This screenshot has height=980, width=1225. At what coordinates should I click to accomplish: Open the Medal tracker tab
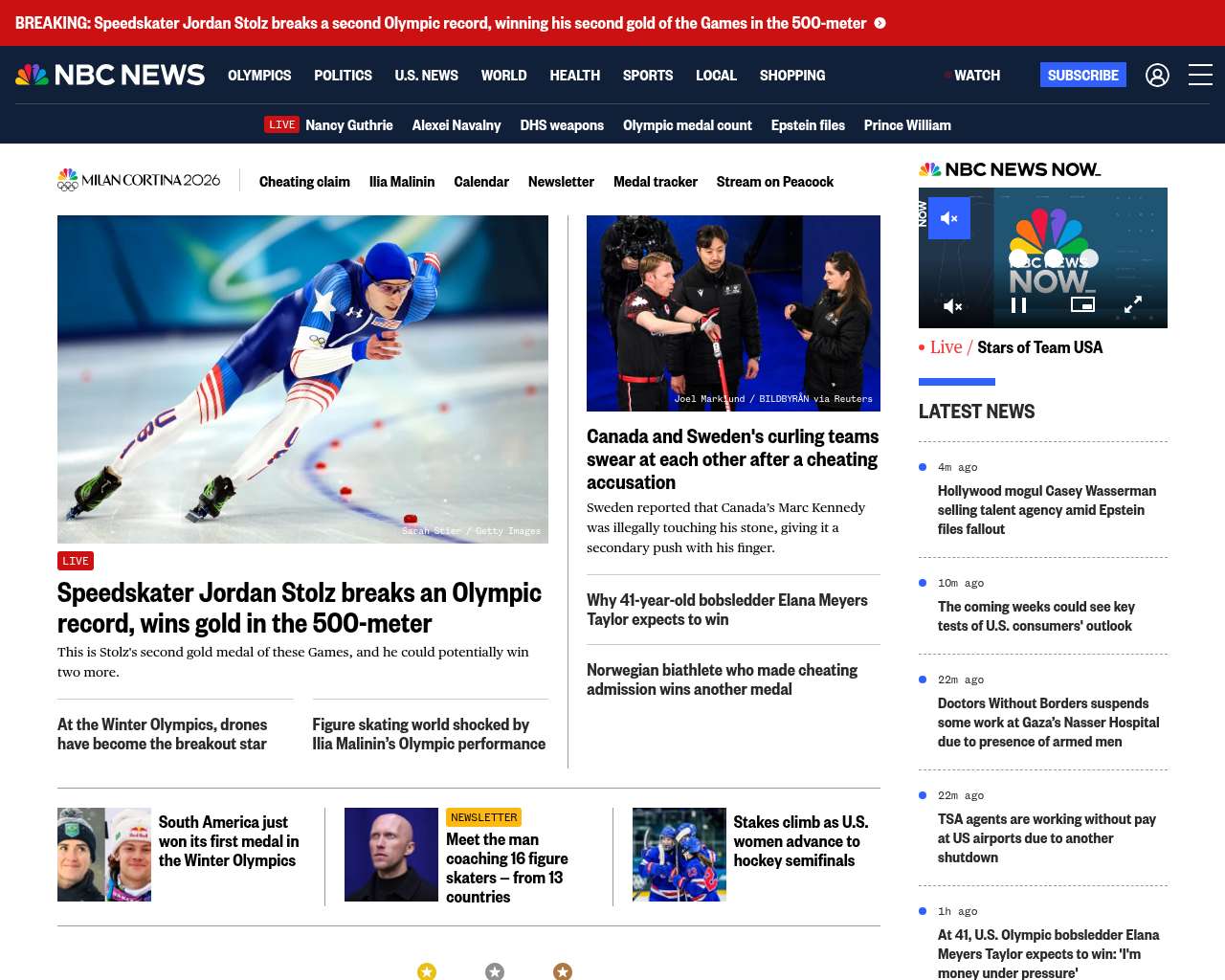click(x=656, y=181)
